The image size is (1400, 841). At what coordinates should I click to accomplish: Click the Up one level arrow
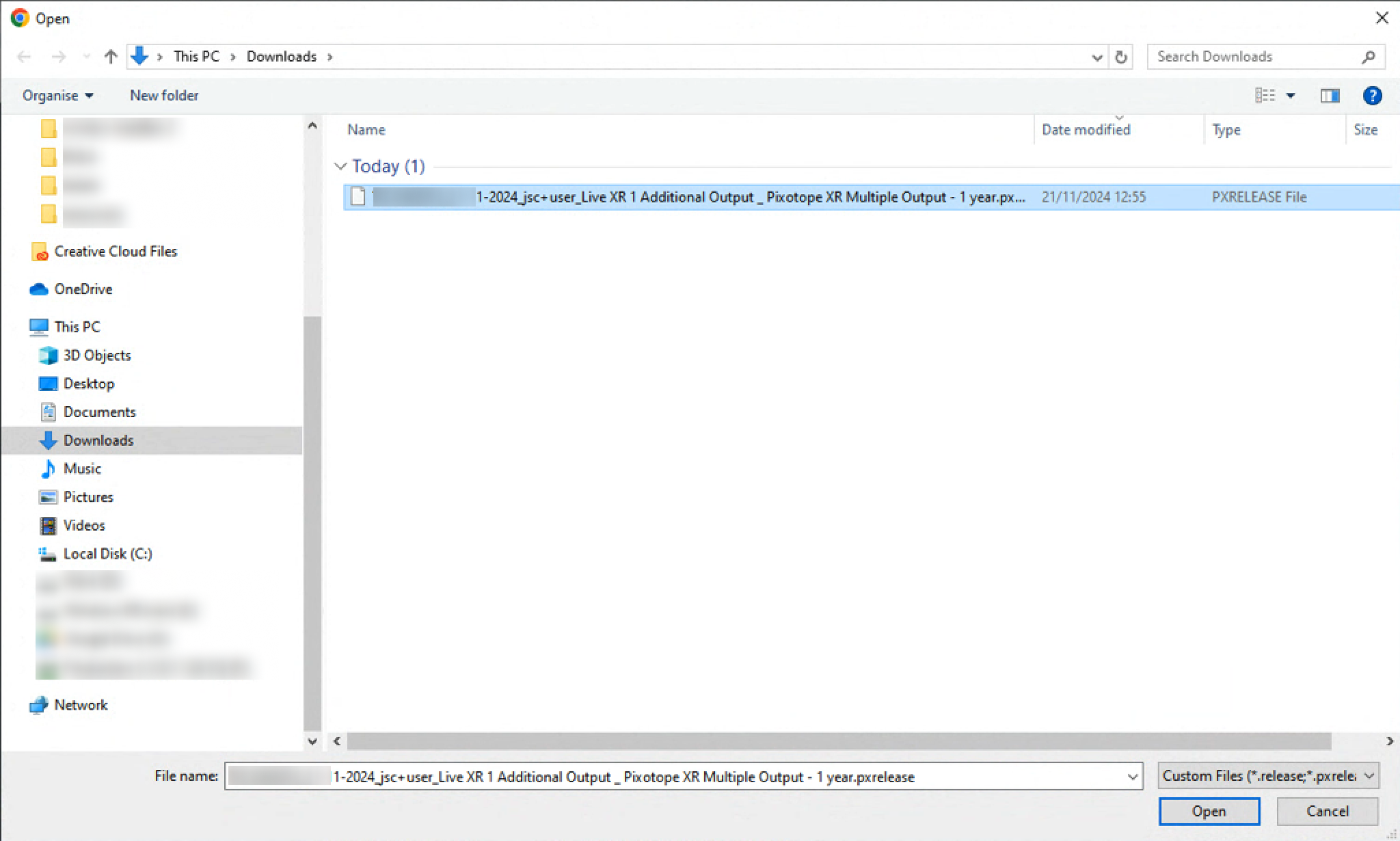(x=111, y=57)
